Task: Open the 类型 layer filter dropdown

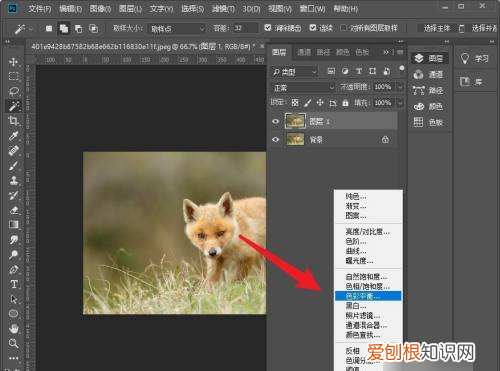Action: pos(294,71)
